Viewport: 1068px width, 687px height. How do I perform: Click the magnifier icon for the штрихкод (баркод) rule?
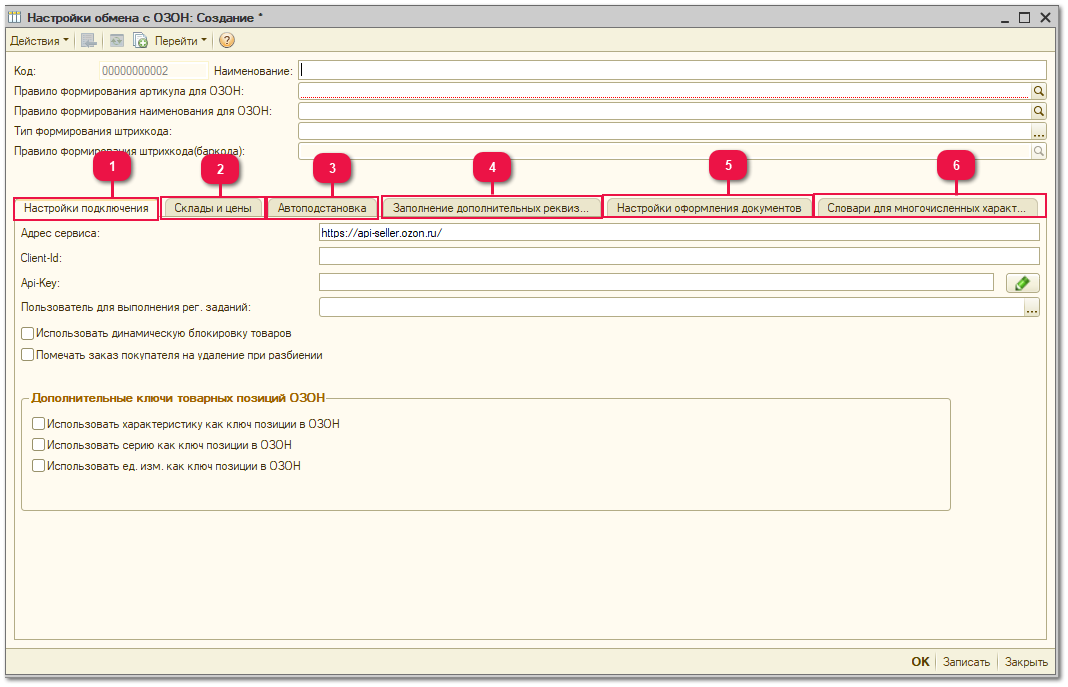point(1038,151)
